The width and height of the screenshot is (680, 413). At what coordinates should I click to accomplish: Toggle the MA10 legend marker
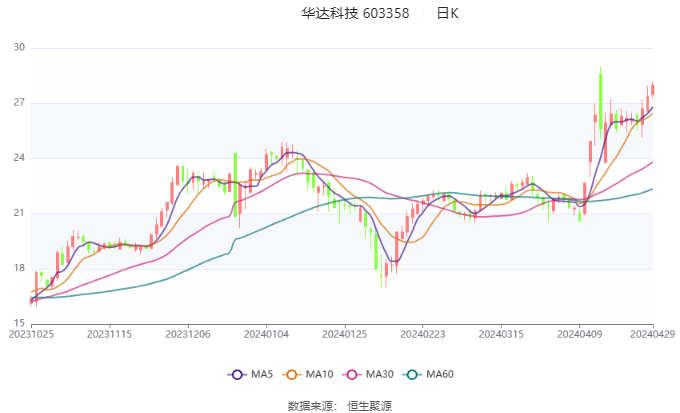[291, 375]
